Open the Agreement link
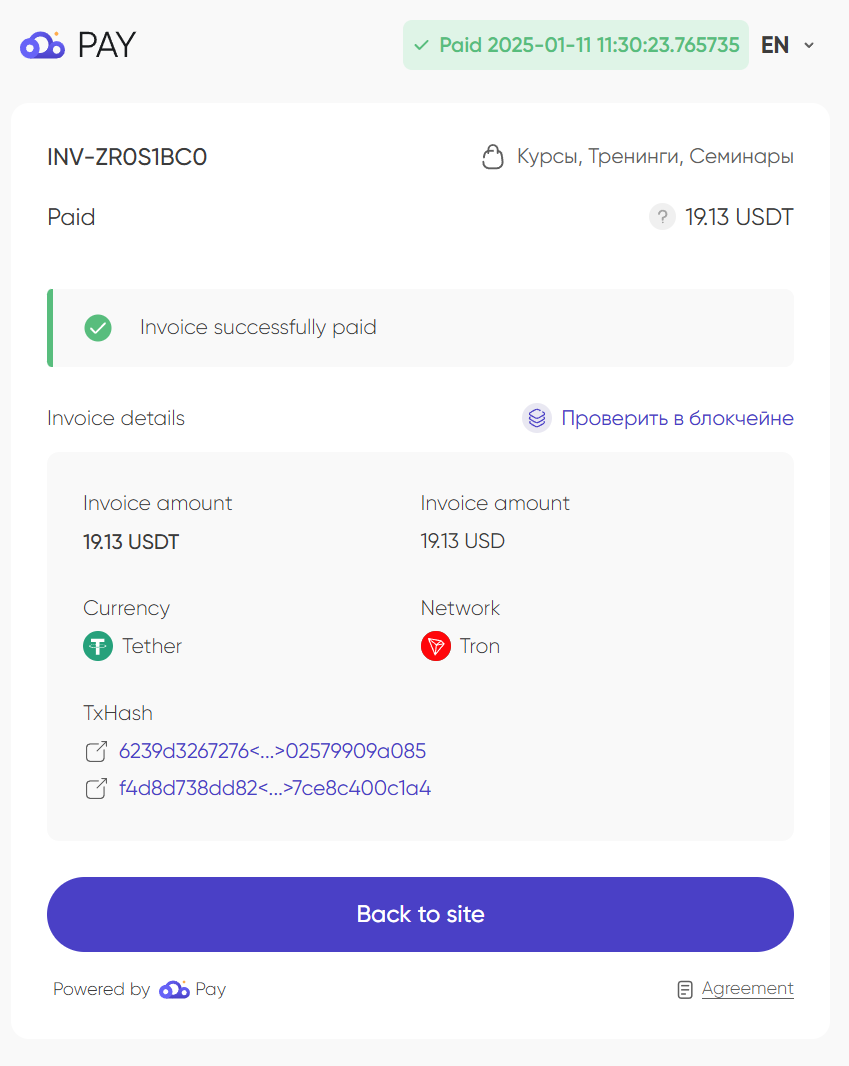849x1066 pixels. tap(748, 988)
